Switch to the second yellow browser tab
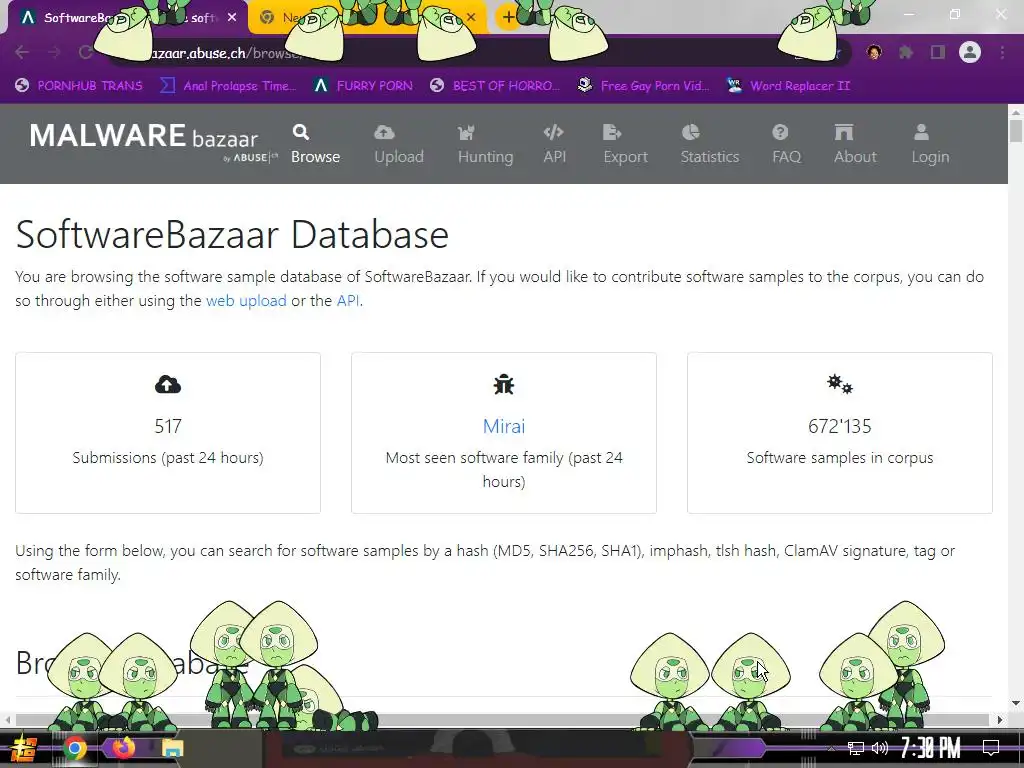The width and height of the screenshot is (1024, 768). (367, 18)
